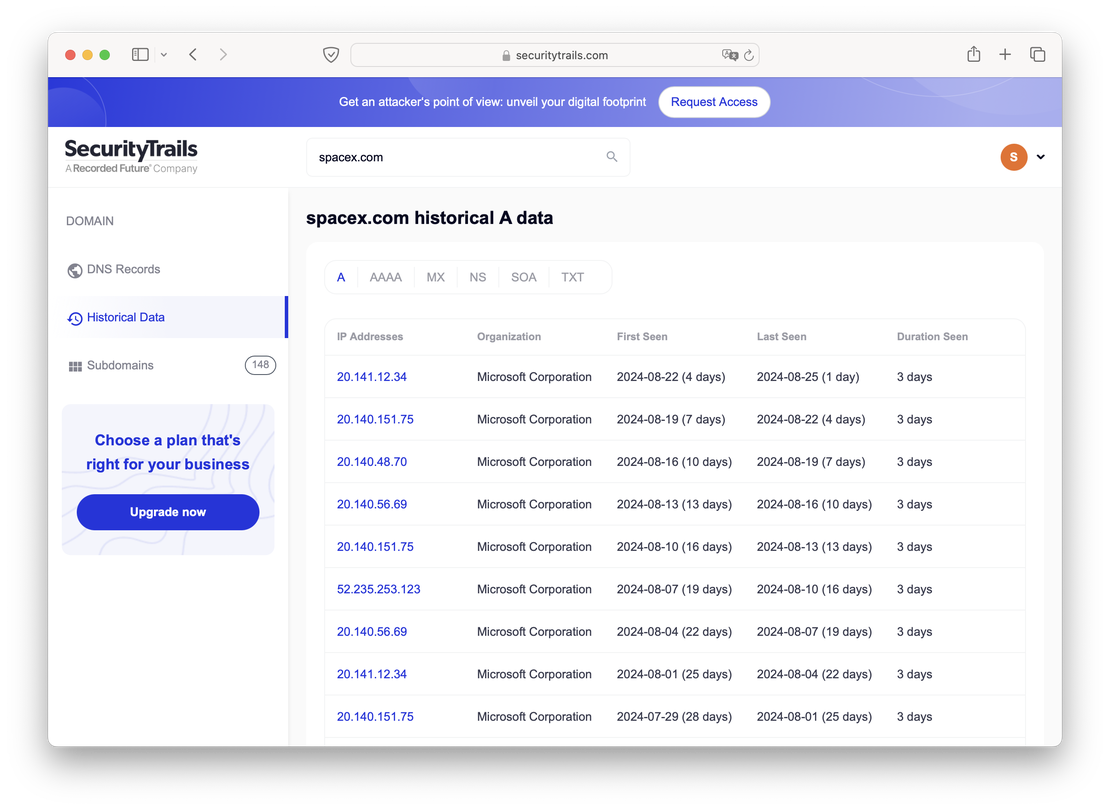
Task: Toggle the browser sidebar icon
Action: [140, 54]
